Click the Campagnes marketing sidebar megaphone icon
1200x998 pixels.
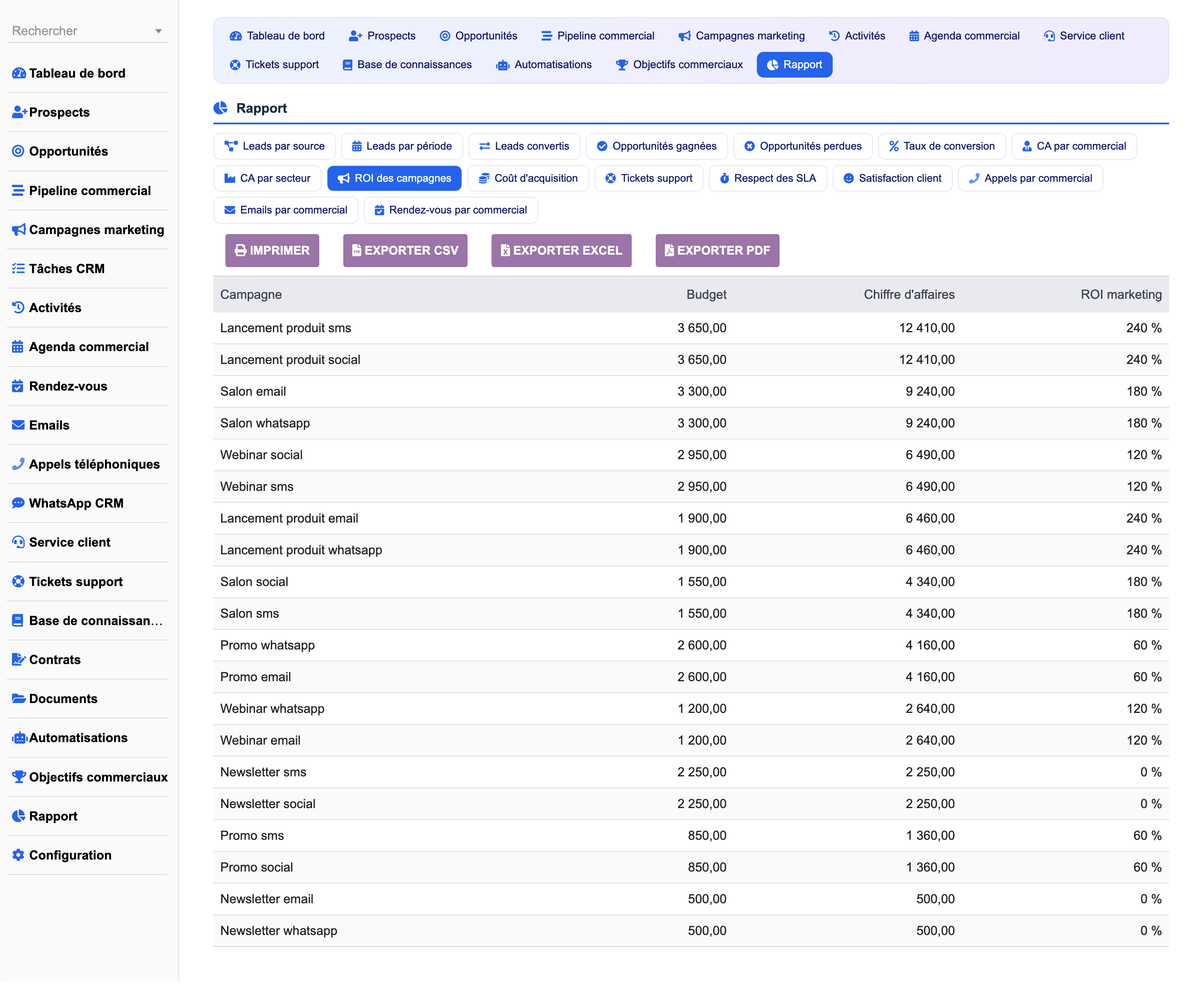[18, 230]
